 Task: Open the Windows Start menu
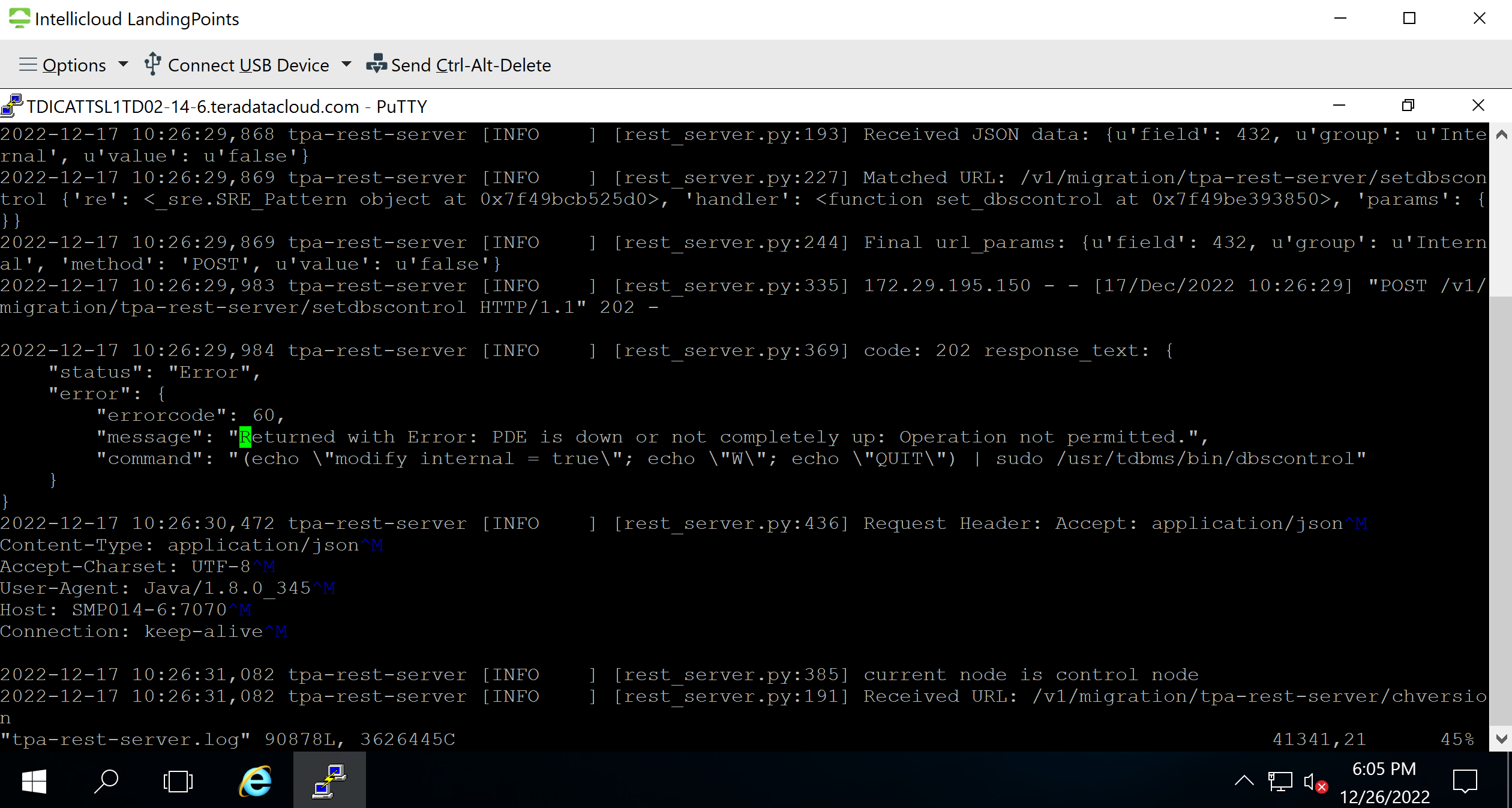coord(34,782)
